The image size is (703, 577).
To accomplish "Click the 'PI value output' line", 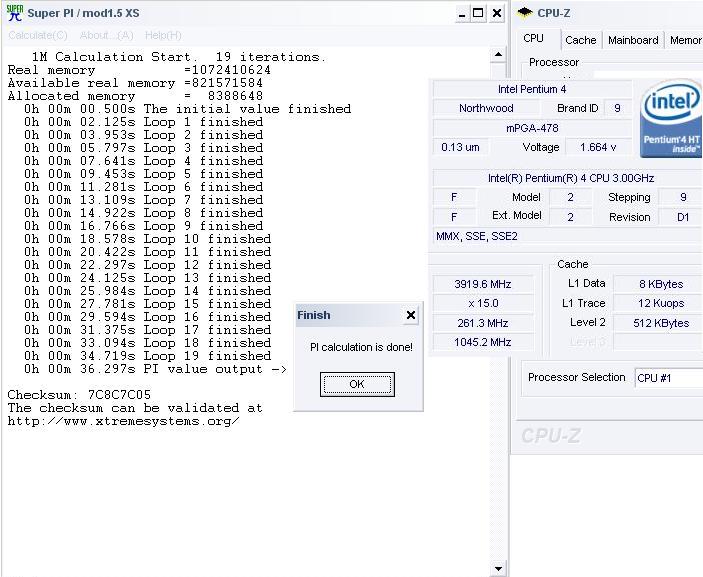I will point(156,369).
